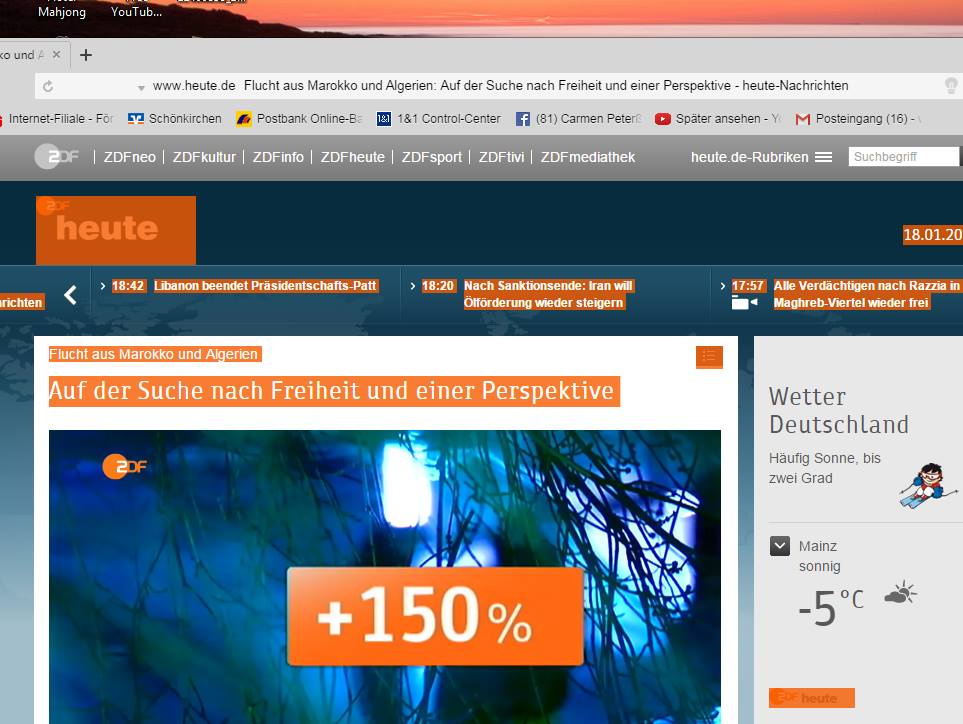Click the orange ZDF heute logo
This screenshot has width=963, height=724.
116,229
